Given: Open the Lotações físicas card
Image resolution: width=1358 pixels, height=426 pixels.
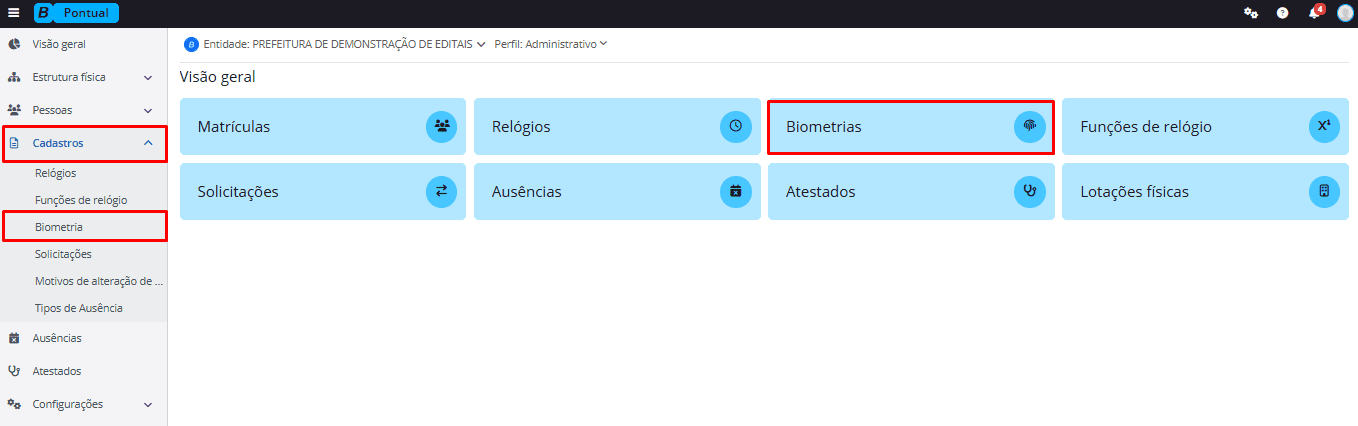Looking at the screenshot, I should click(1204, 191).
